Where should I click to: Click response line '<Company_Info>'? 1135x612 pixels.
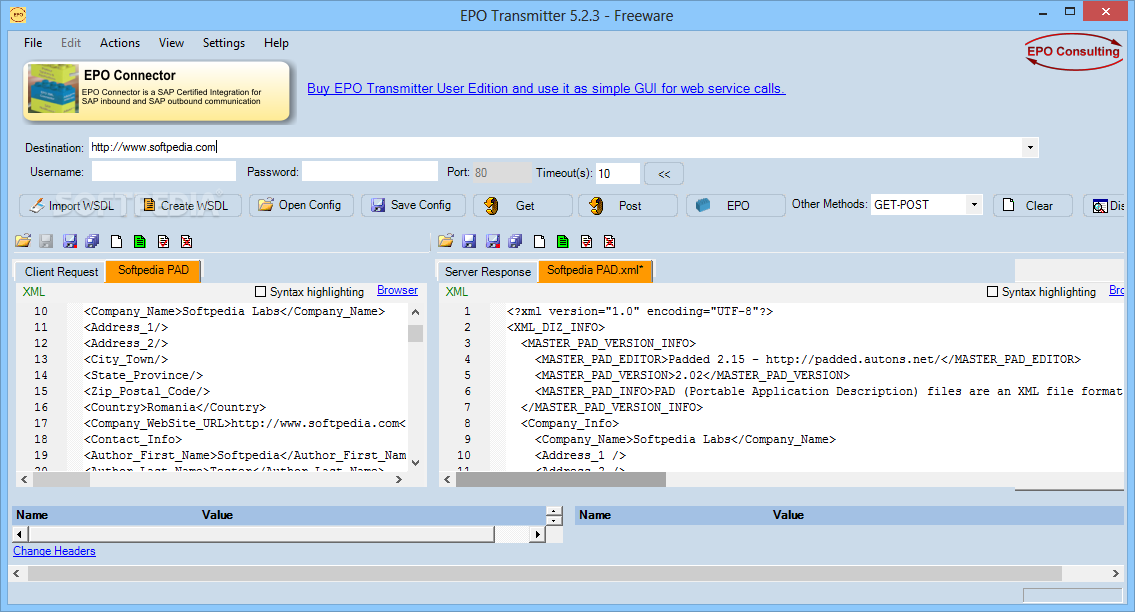click(570, 423)
